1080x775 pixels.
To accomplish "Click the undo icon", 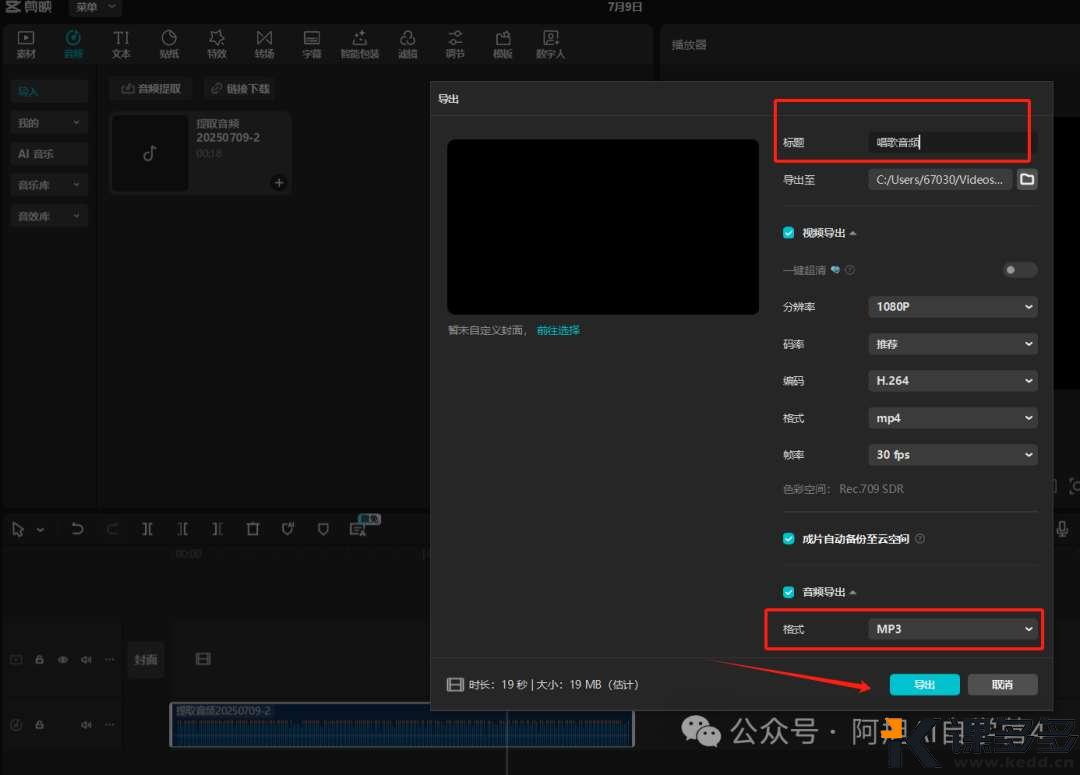I will pos(77,529).
